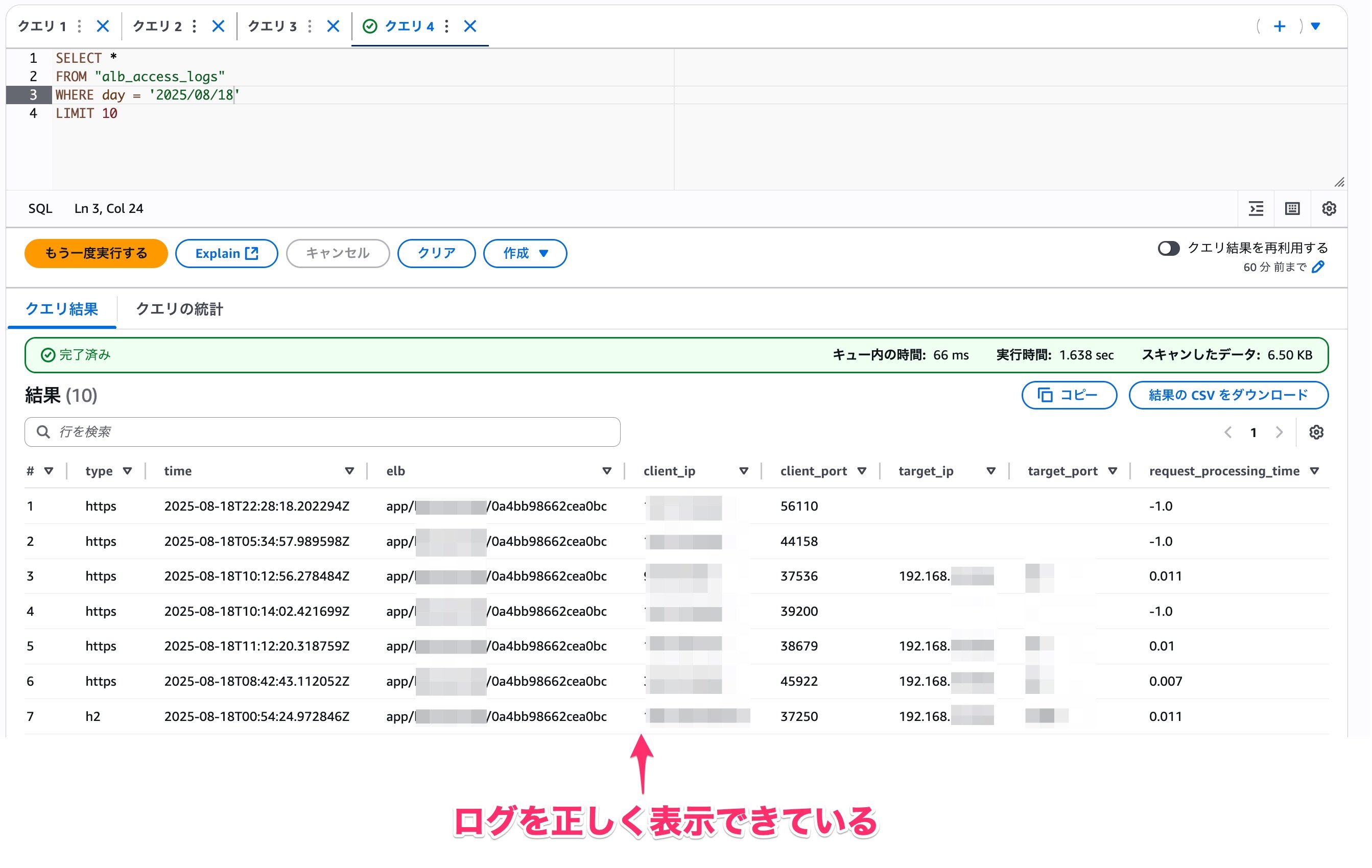Open the query tabs dropdown arrow
Screen dimensions: 1372x868
[1316, 26]
